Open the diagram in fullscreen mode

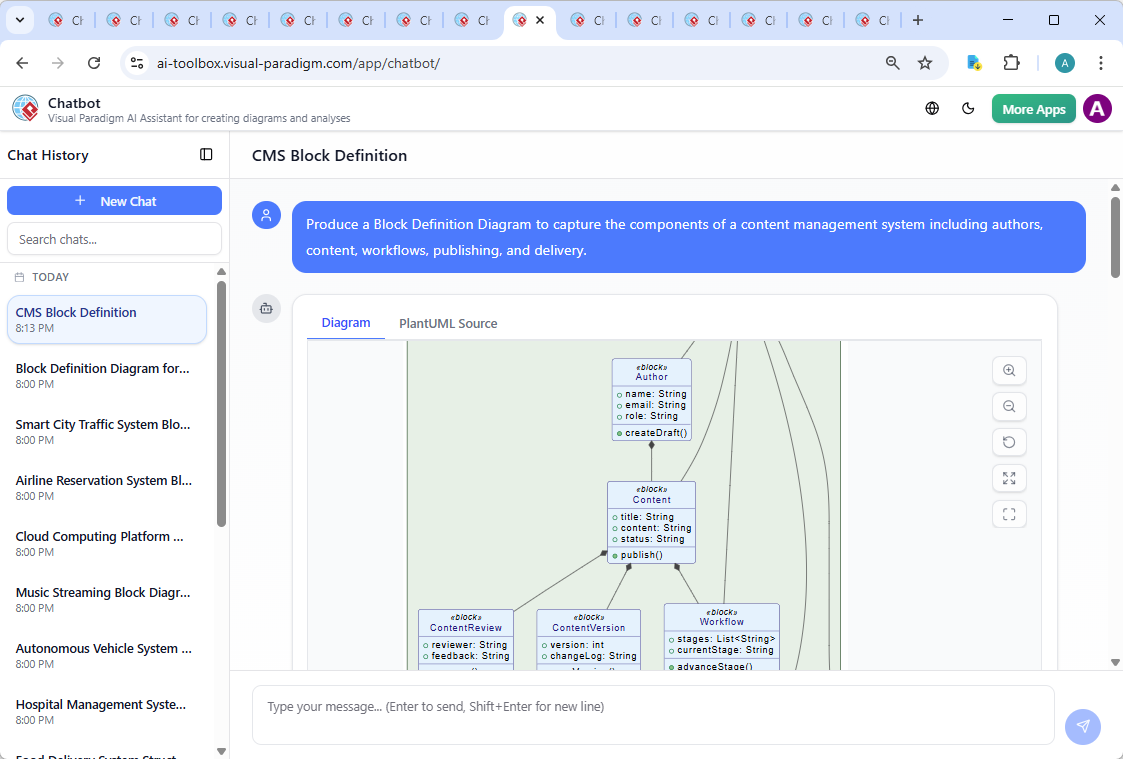1009,515
